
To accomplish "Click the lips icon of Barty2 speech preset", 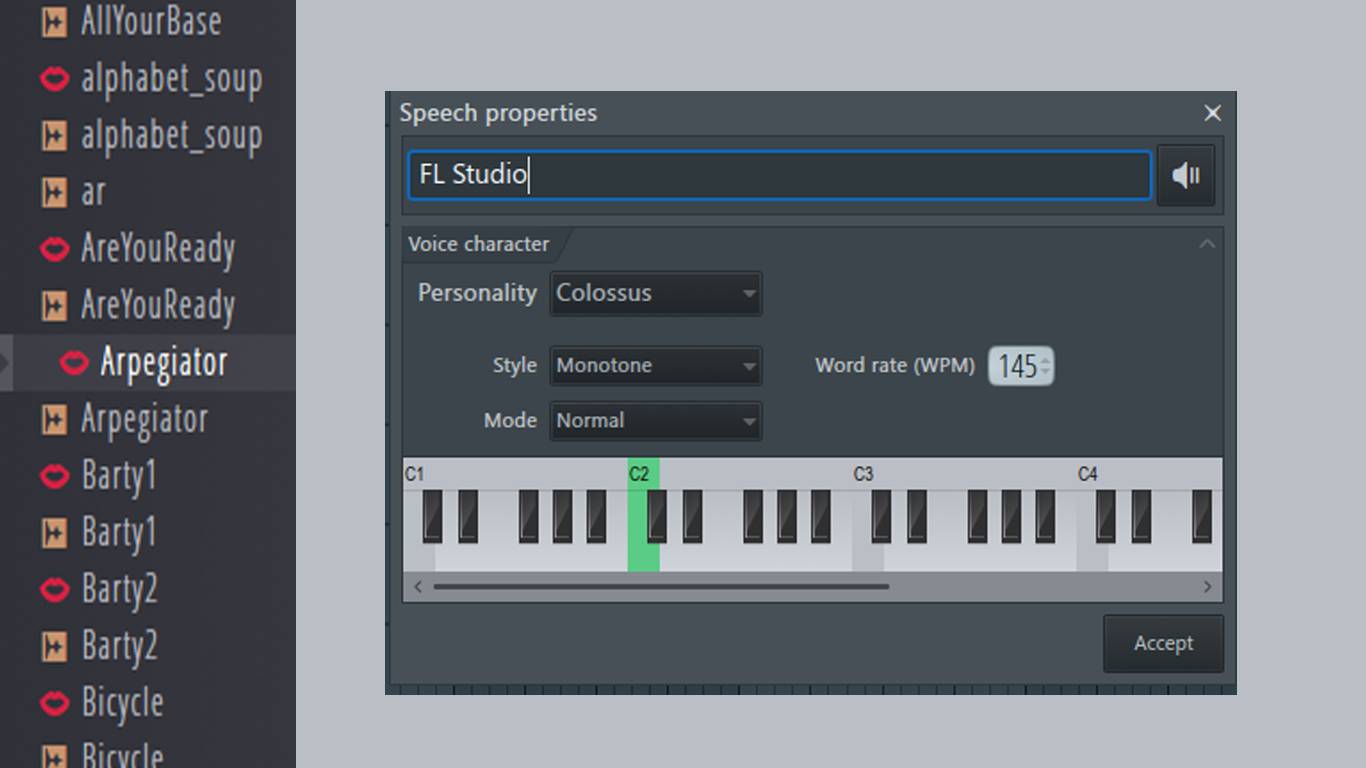I will click(54, 589).
